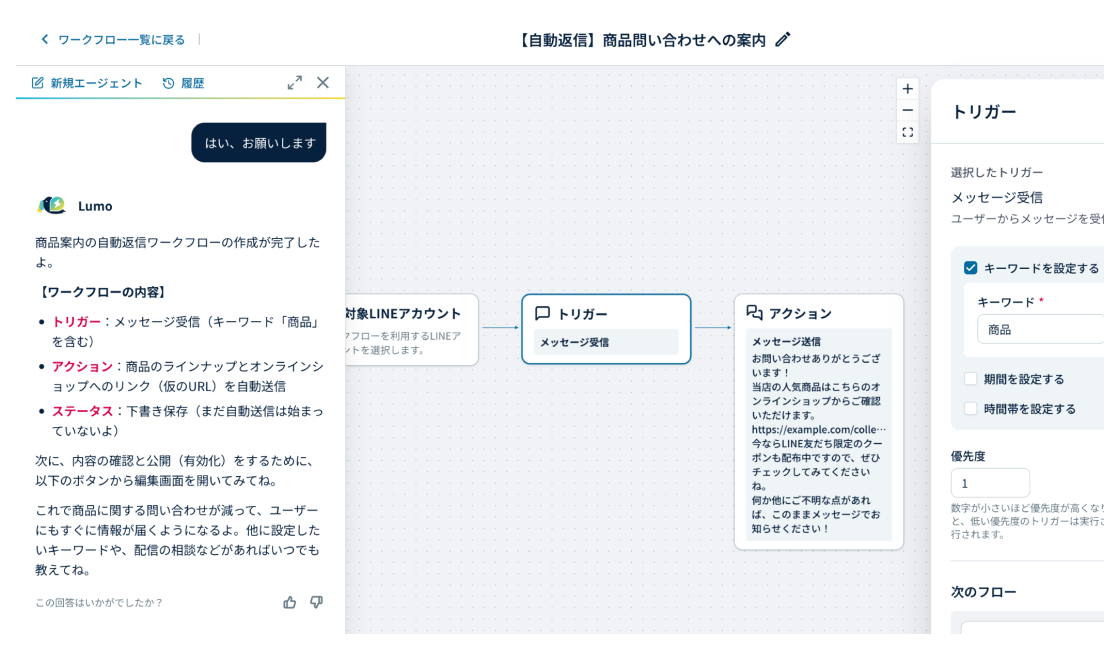Select the トリガー node on canvas
This screenshot has width=1120, height=650.
(606, 328)
